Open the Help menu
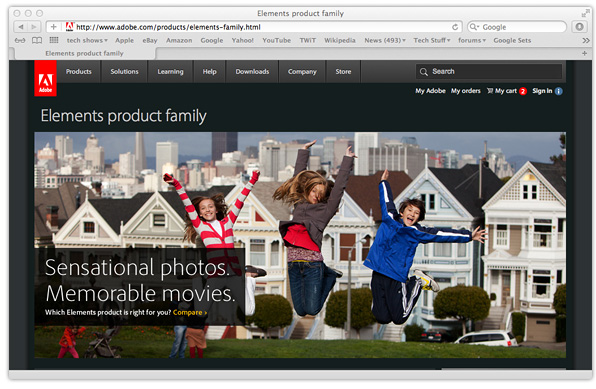Screen dimensions: 596x389 coord(209,71)
